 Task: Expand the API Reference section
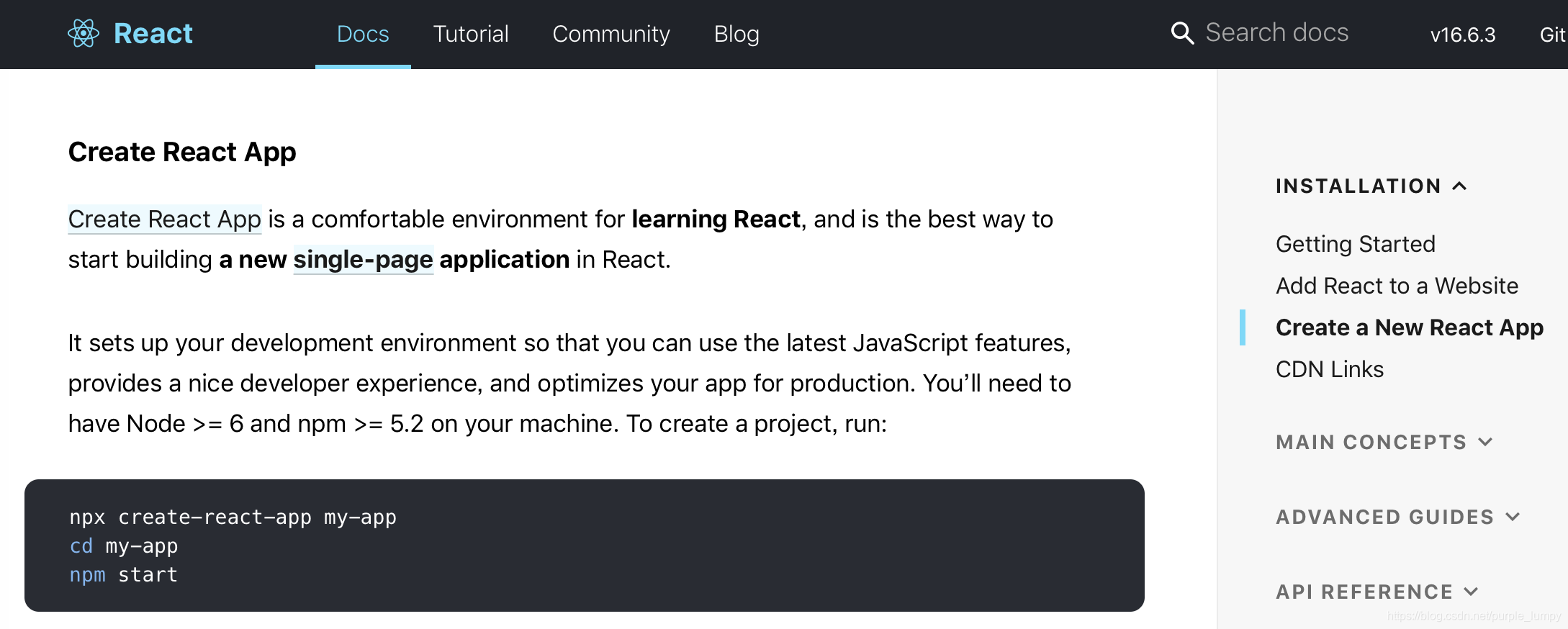point(1377,592)
